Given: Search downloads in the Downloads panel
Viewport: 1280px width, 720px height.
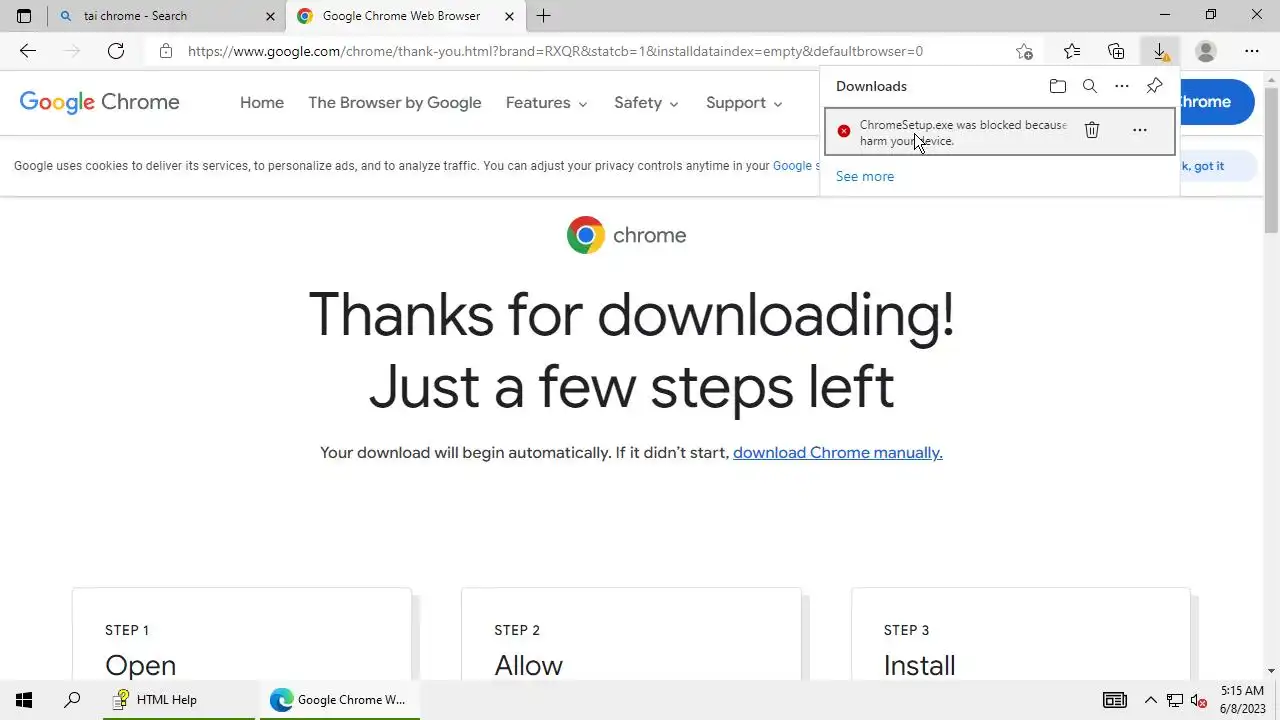Looking at the screenshot, I should 1090,86.
